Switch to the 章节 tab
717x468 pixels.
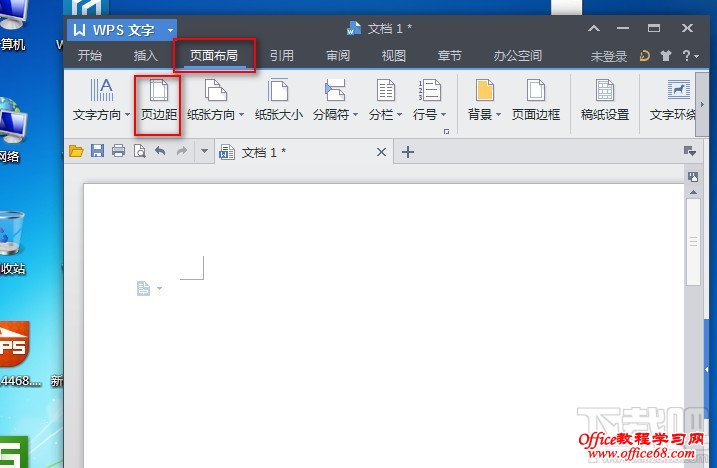pyautogui.click(x=449, y=56)
